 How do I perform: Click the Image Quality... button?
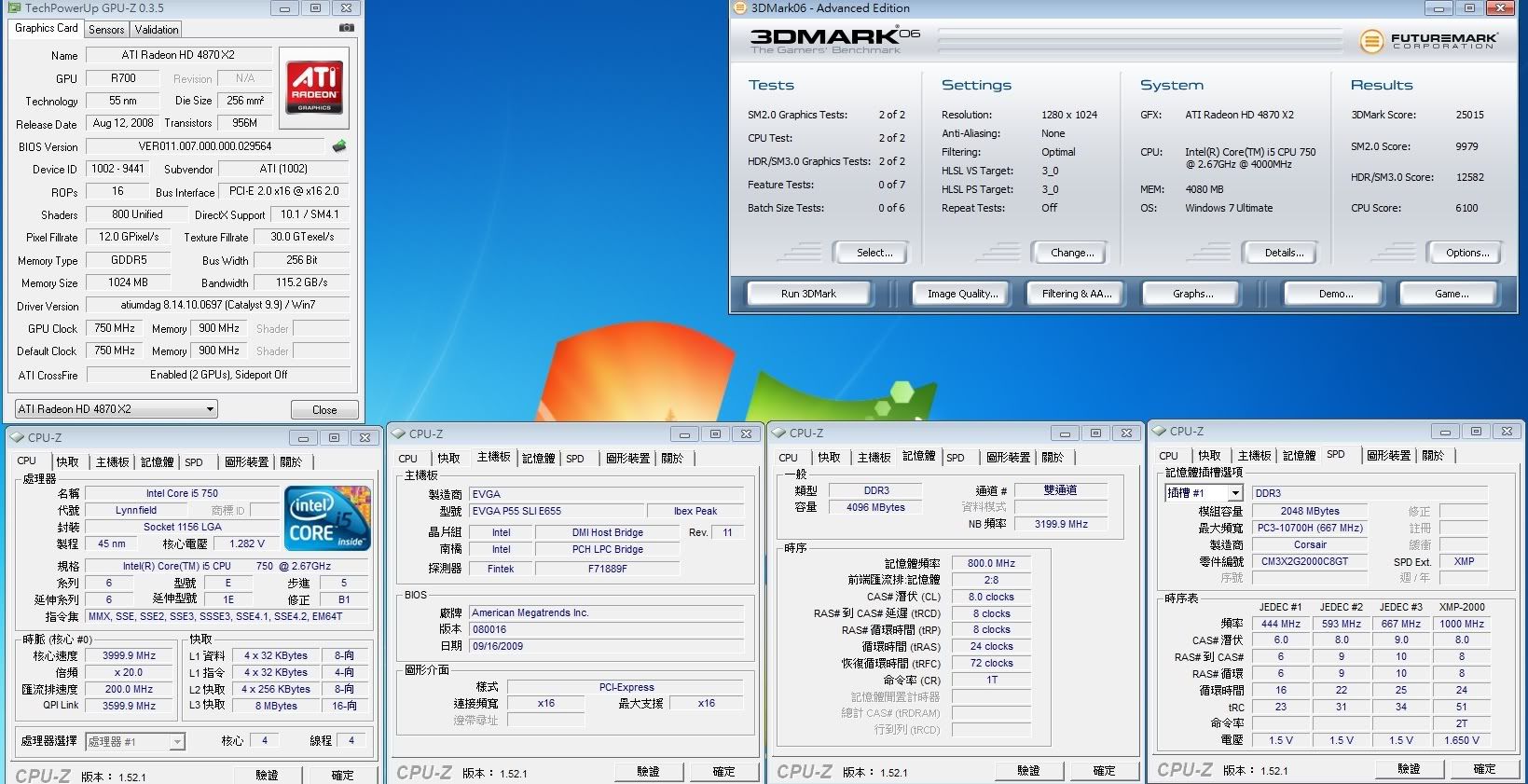coord(962,294)
